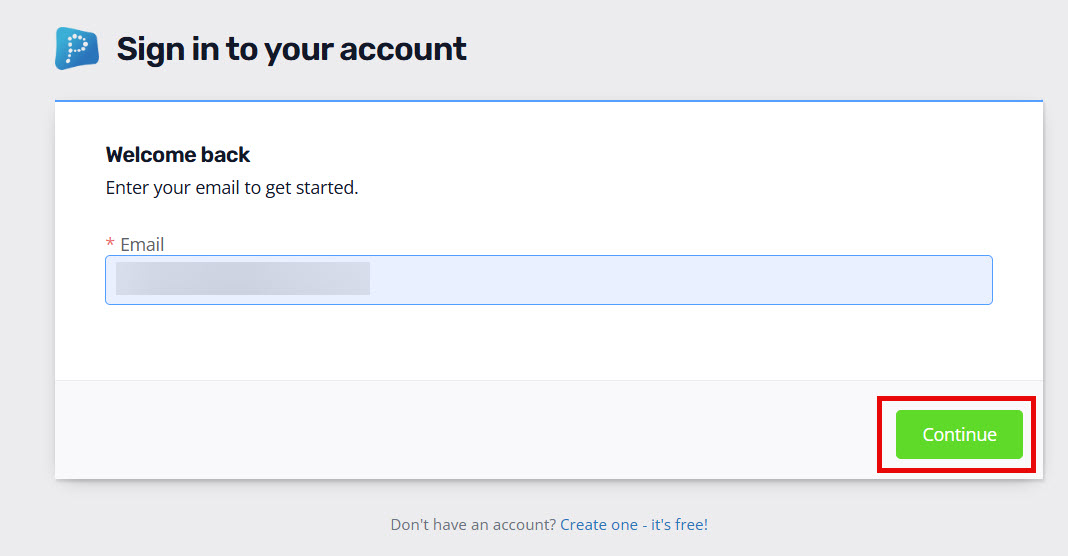The image size is (1068, 556).
Task: Click the red required asterisk marker
Action: click(110, 243)
